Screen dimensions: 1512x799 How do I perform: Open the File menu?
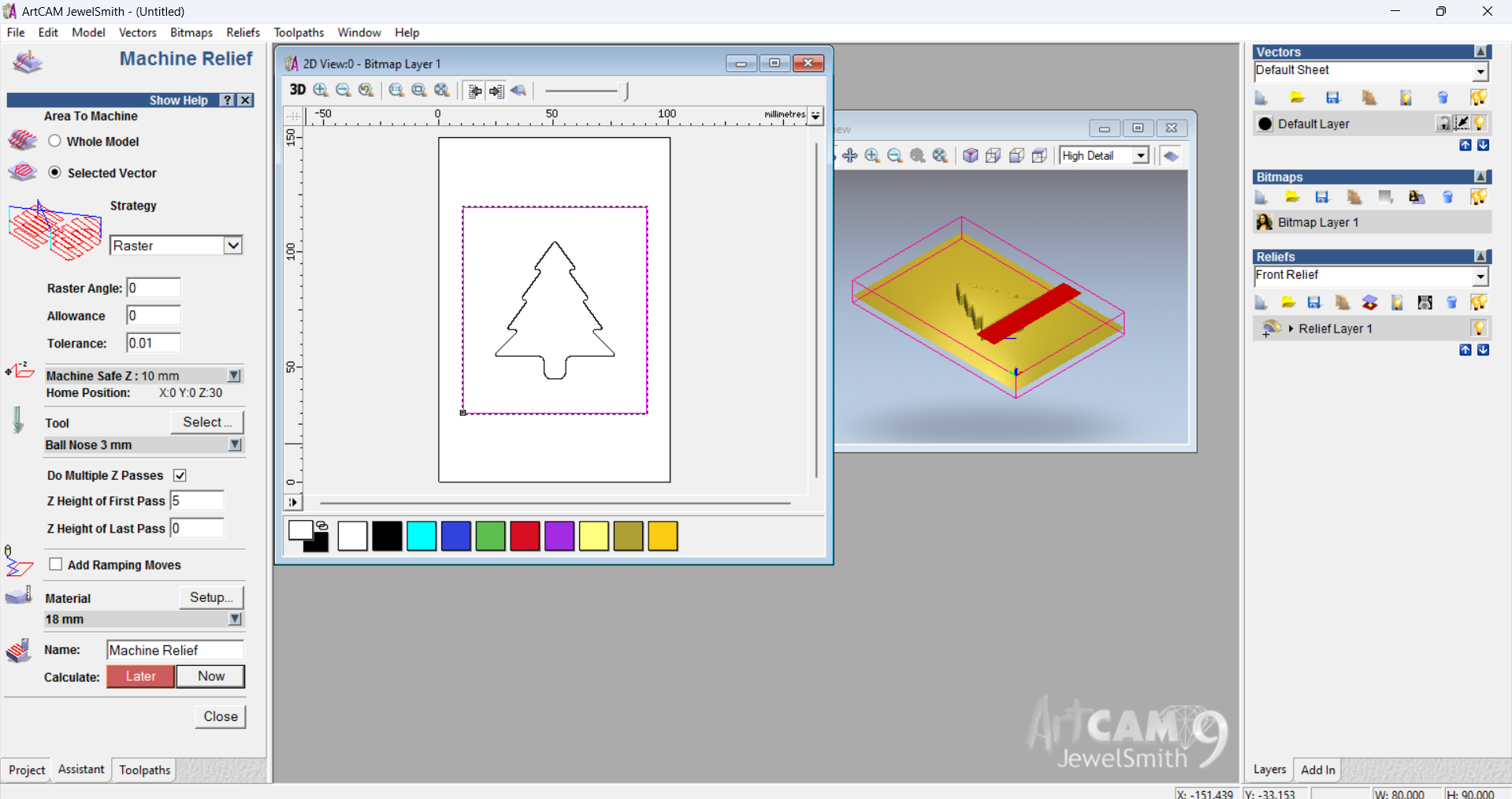click(16, 32)
